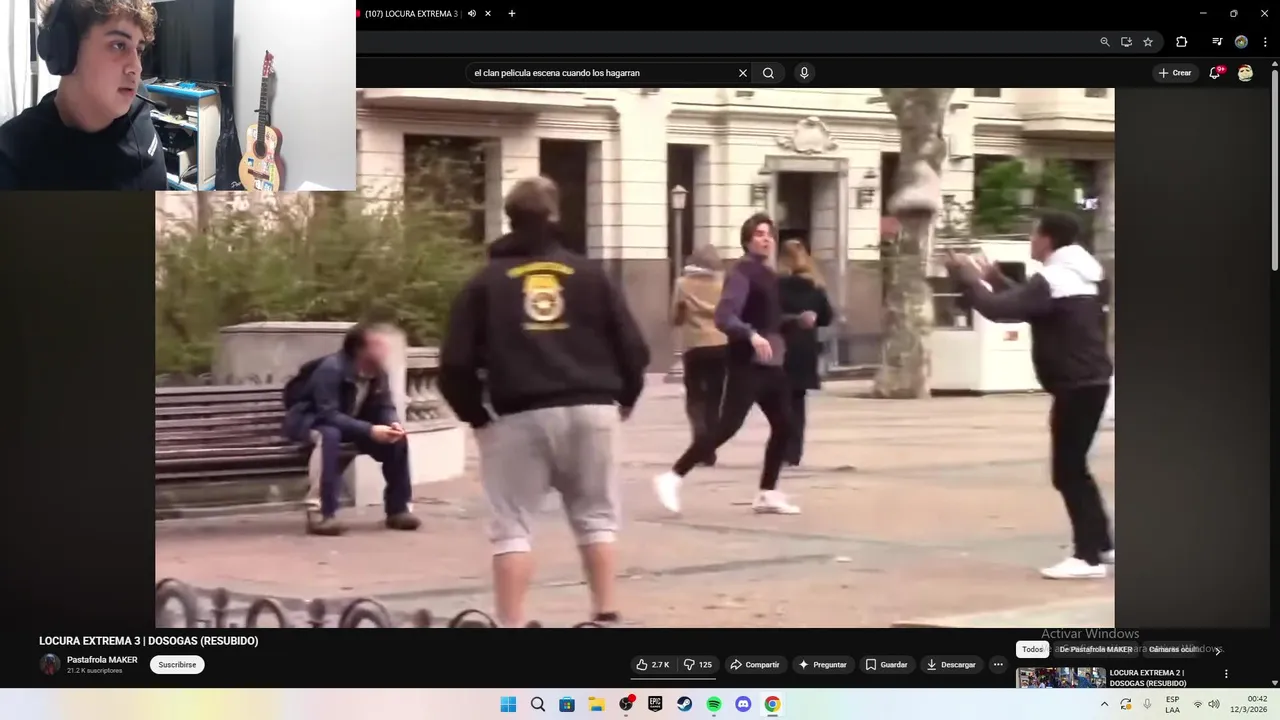The height and width of the screenshot is (720, 1280).
Task: Open LOCURA EXTREMA 2 suggested video thumbnail
Action: [1061, 678]
